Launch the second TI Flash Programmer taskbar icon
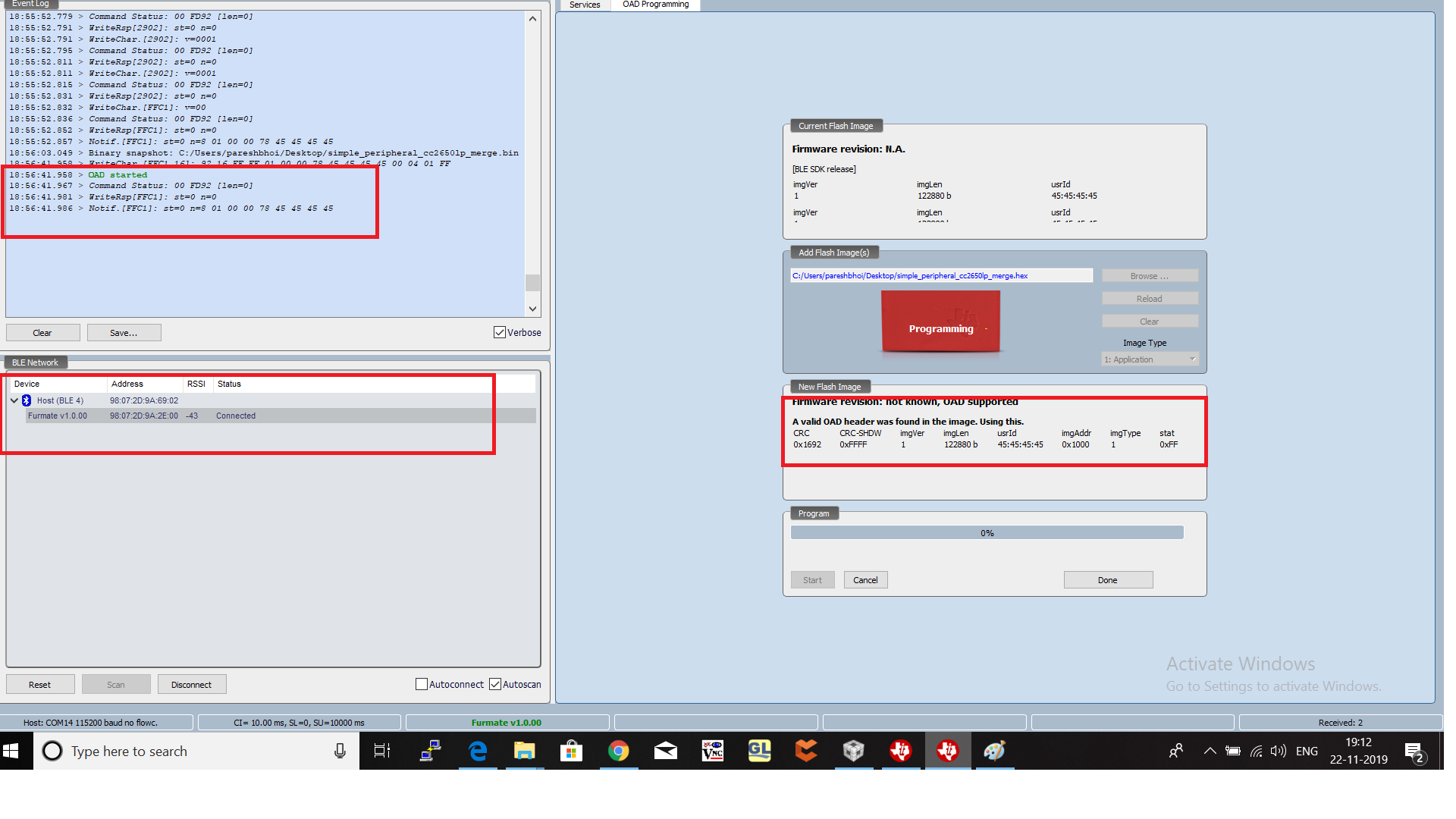This screenshot has height=819, width=1456. click(948, 751)
